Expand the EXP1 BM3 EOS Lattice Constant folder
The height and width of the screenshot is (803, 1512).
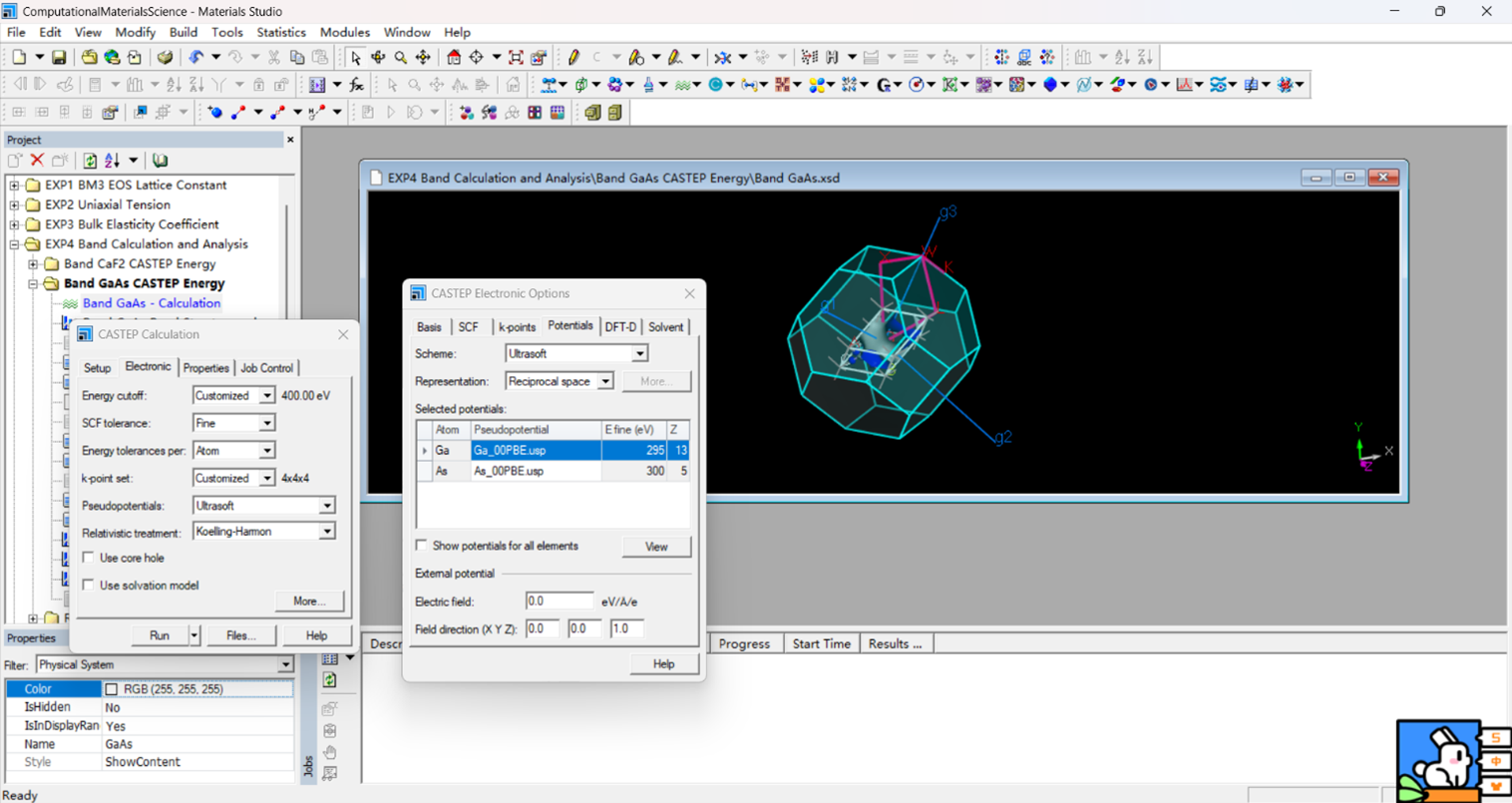pyautogui.click(x=14, y=186)
